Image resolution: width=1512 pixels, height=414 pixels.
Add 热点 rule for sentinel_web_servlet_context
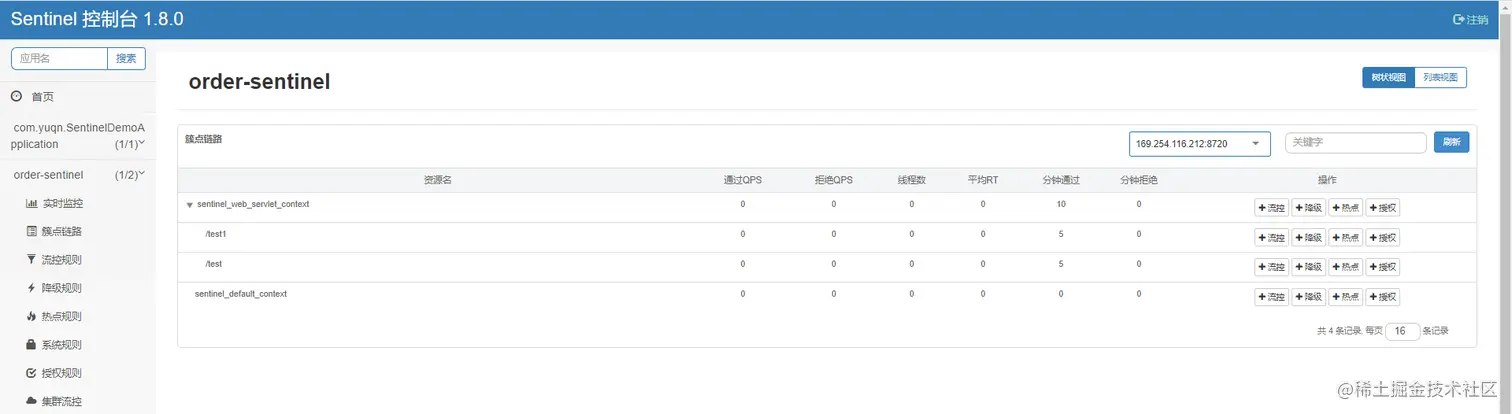click(x=1345, y=208)
